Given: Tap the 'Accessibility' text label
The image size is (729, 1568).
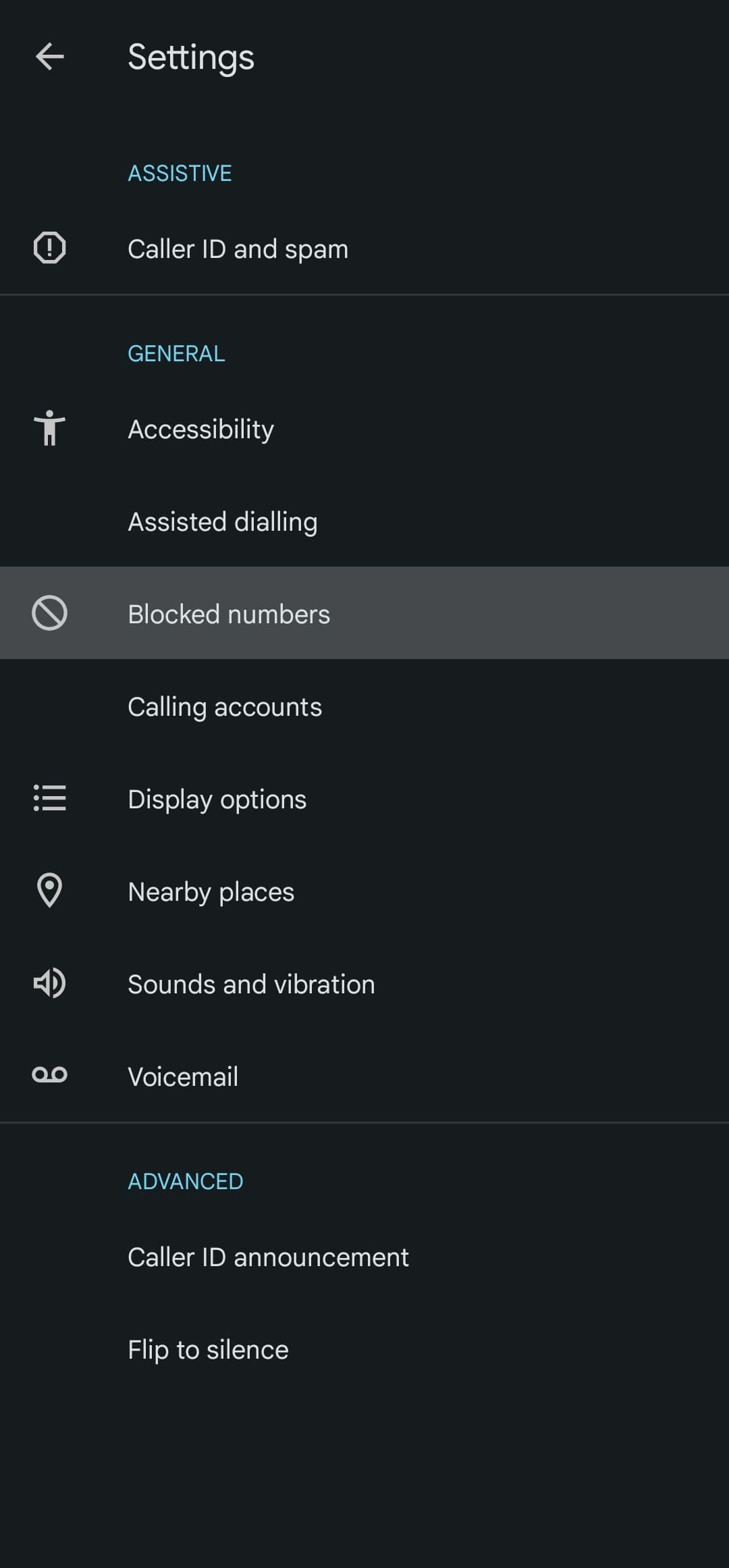Looking at the screenshot, I should [x=200, y=429].
